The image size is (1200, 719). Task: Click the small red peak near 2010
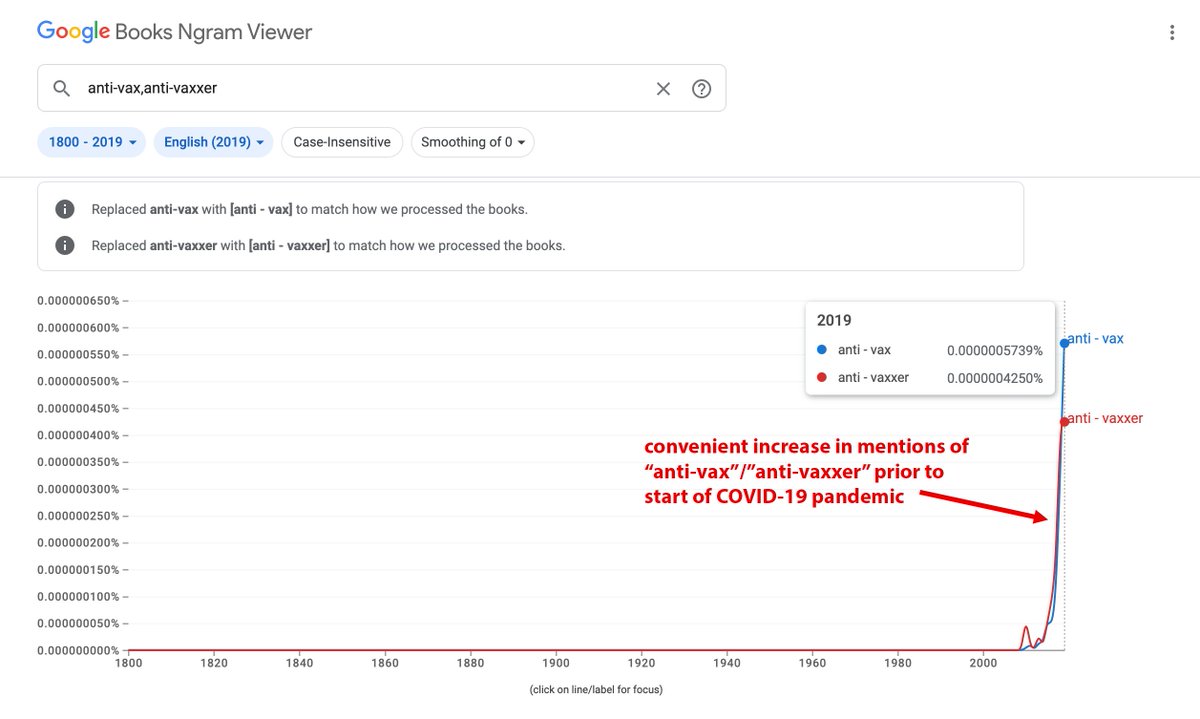(x=1026, y=628)
